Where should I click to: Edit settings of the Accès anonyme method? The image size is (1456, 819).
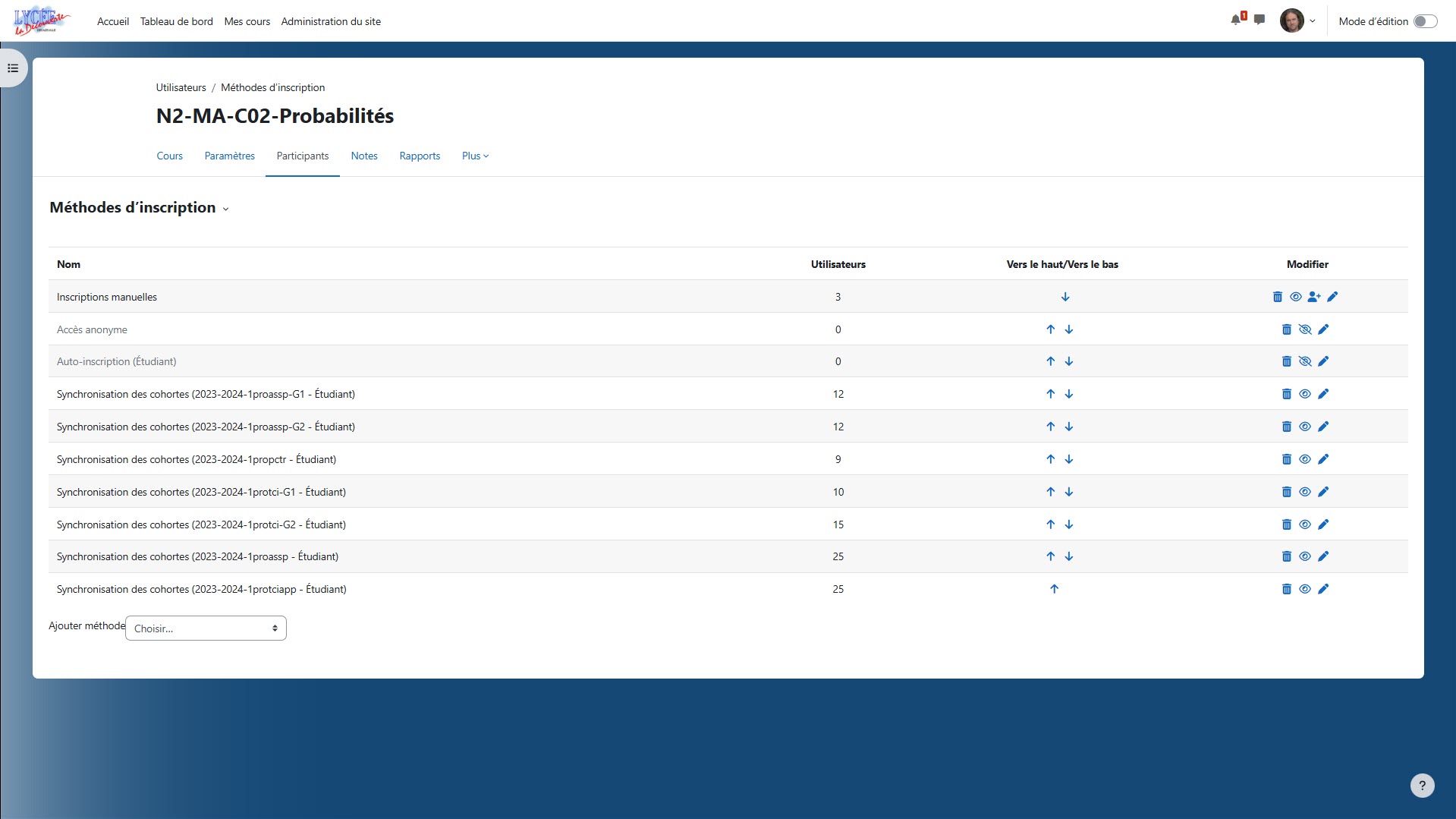1324,329
